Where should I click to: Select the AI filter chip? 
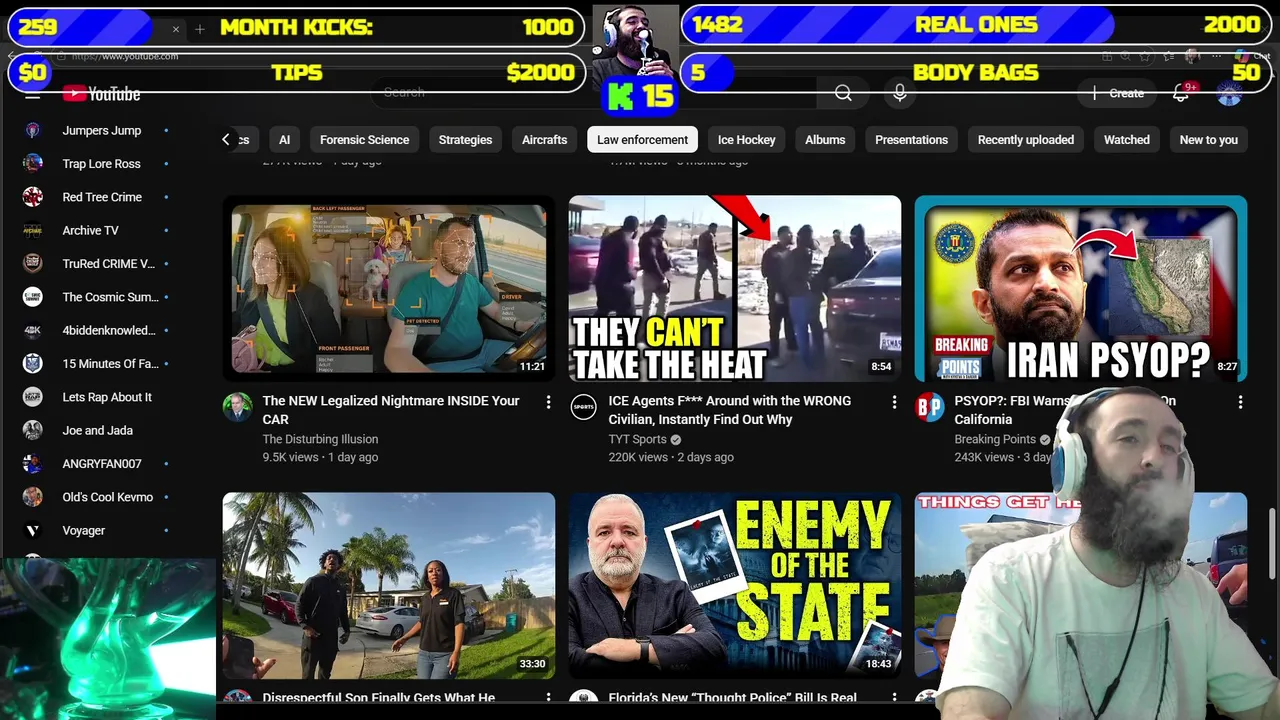284,140
